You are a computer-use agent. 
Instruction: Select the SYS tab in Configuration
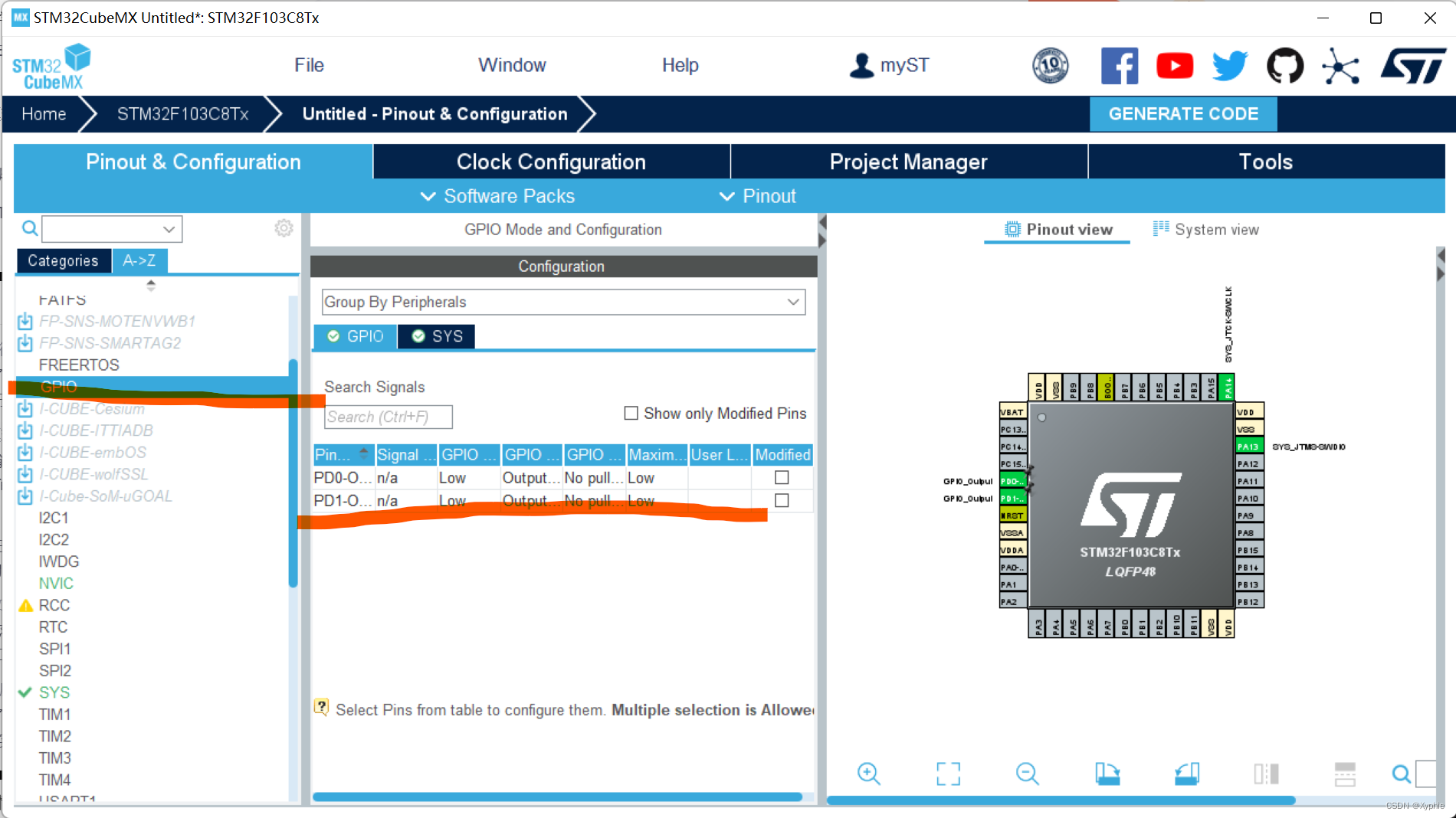tap(437, 336)
